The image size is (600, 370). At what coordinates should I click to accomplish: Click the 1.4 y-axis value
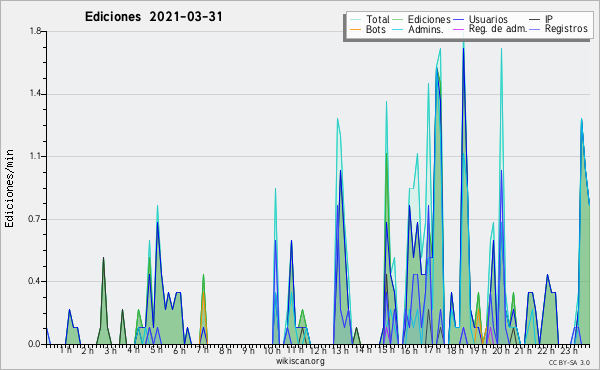(x=35, y=94)
